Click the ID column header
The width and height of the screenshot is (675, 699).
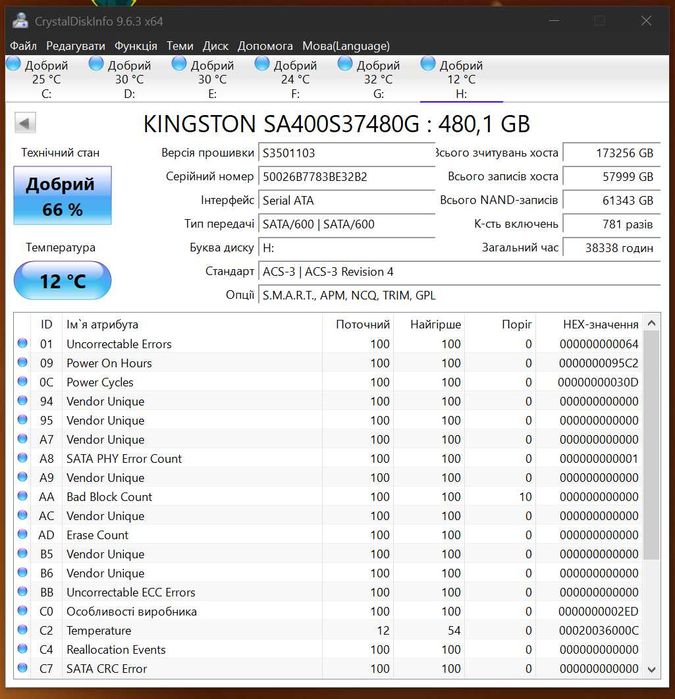[x=46, y=324]
